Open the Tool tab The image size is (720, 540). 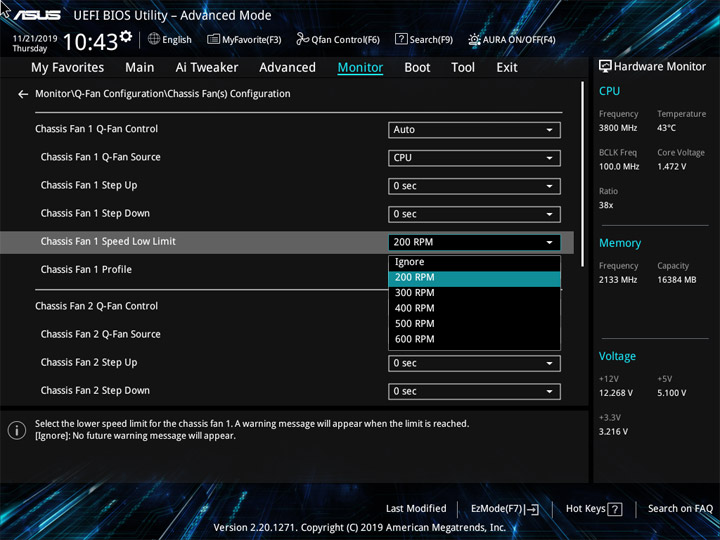(x=463, y=68)
